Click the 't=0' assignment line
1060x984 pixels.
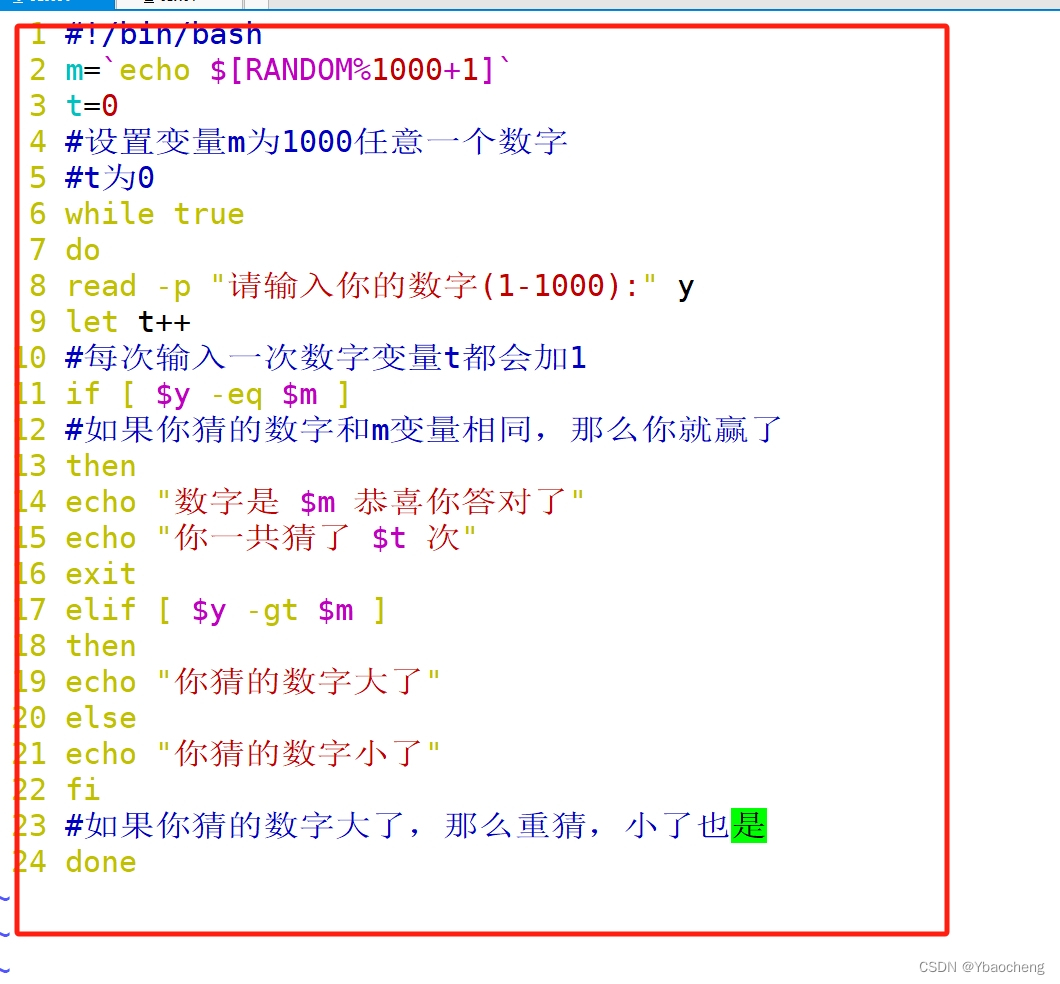click(92, 106)
